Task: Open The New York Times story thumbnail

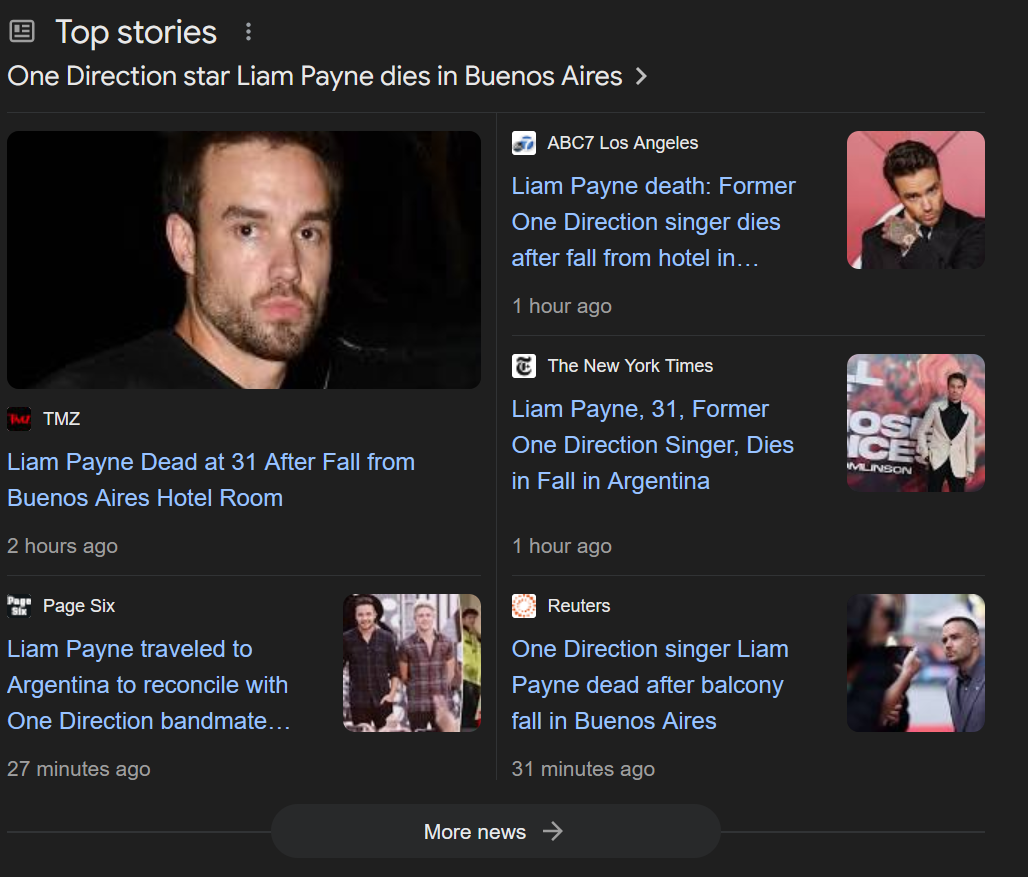Action: [x=916, y=423]
